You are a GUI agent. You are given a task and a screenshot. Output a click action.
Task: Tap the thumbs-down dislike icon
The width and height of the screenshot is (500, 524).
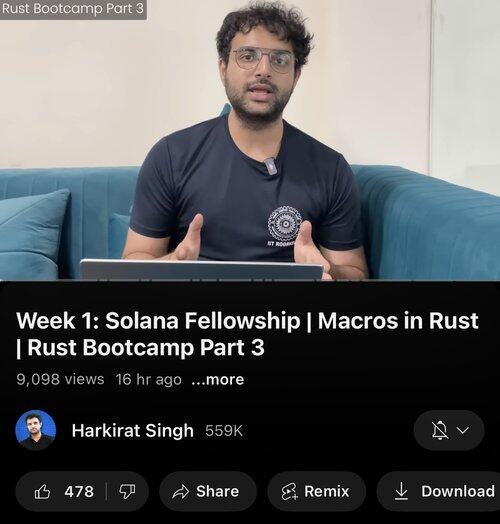(x=127, y=492)
